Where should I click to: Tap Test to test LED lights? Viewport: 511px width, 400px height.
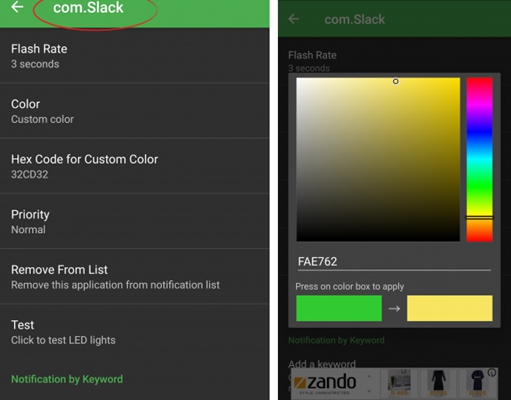[x=134, y=332]
